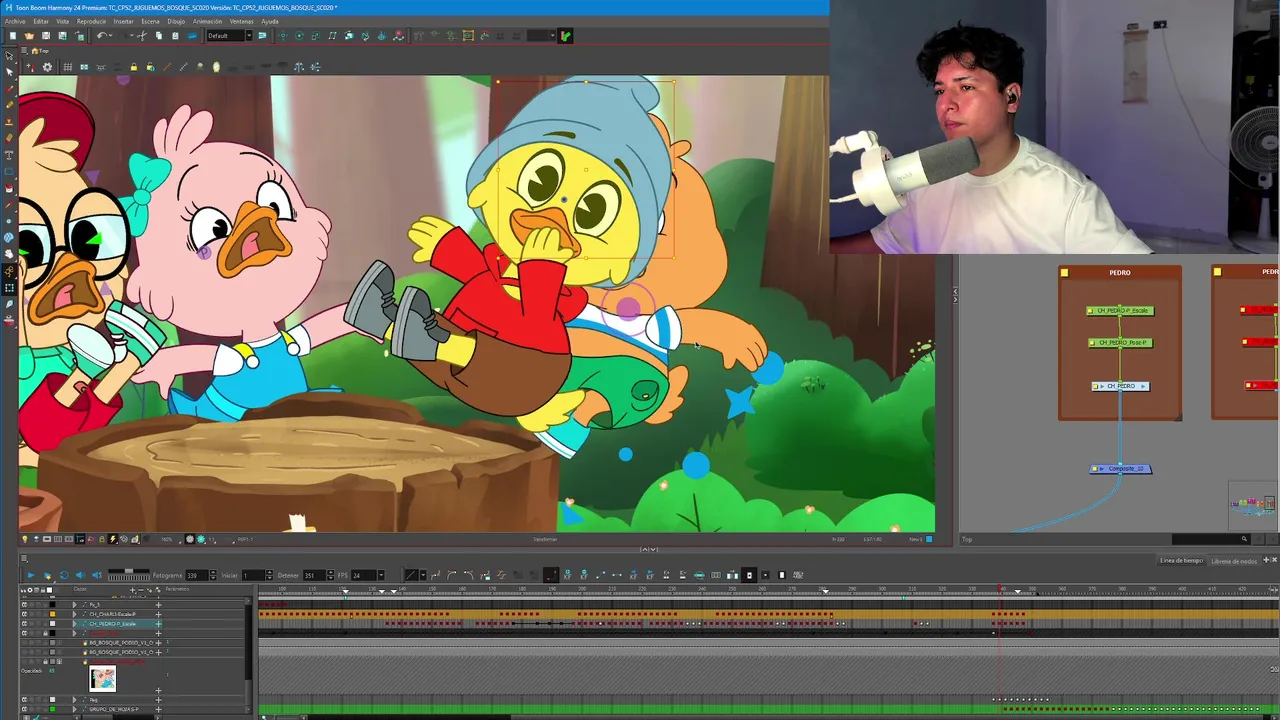
Task: Click the layer thumbnail preview in timeline
Action: pyautogui.click(x=103, y=679)
